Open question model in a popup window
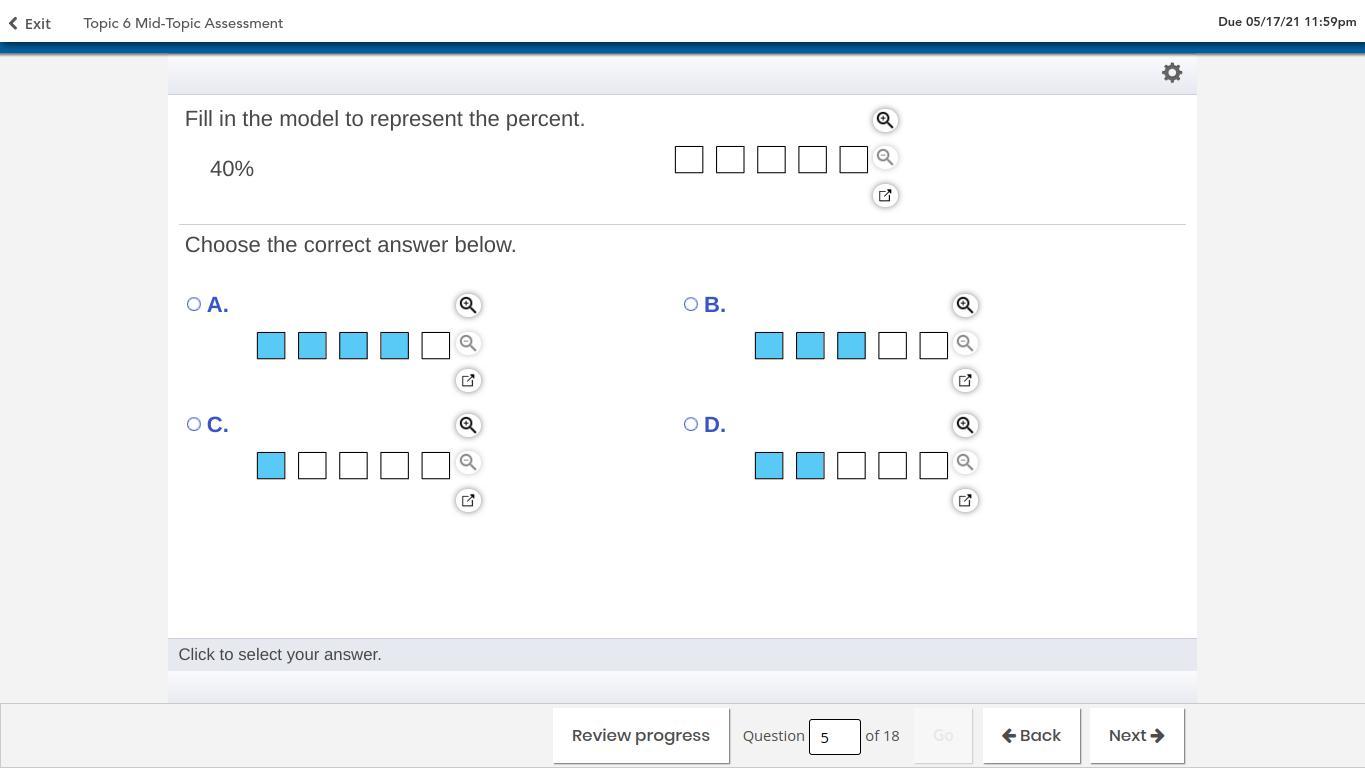The width and height of the screenshot is (1365, 768). pyautogui.click(x=885, y=196)
